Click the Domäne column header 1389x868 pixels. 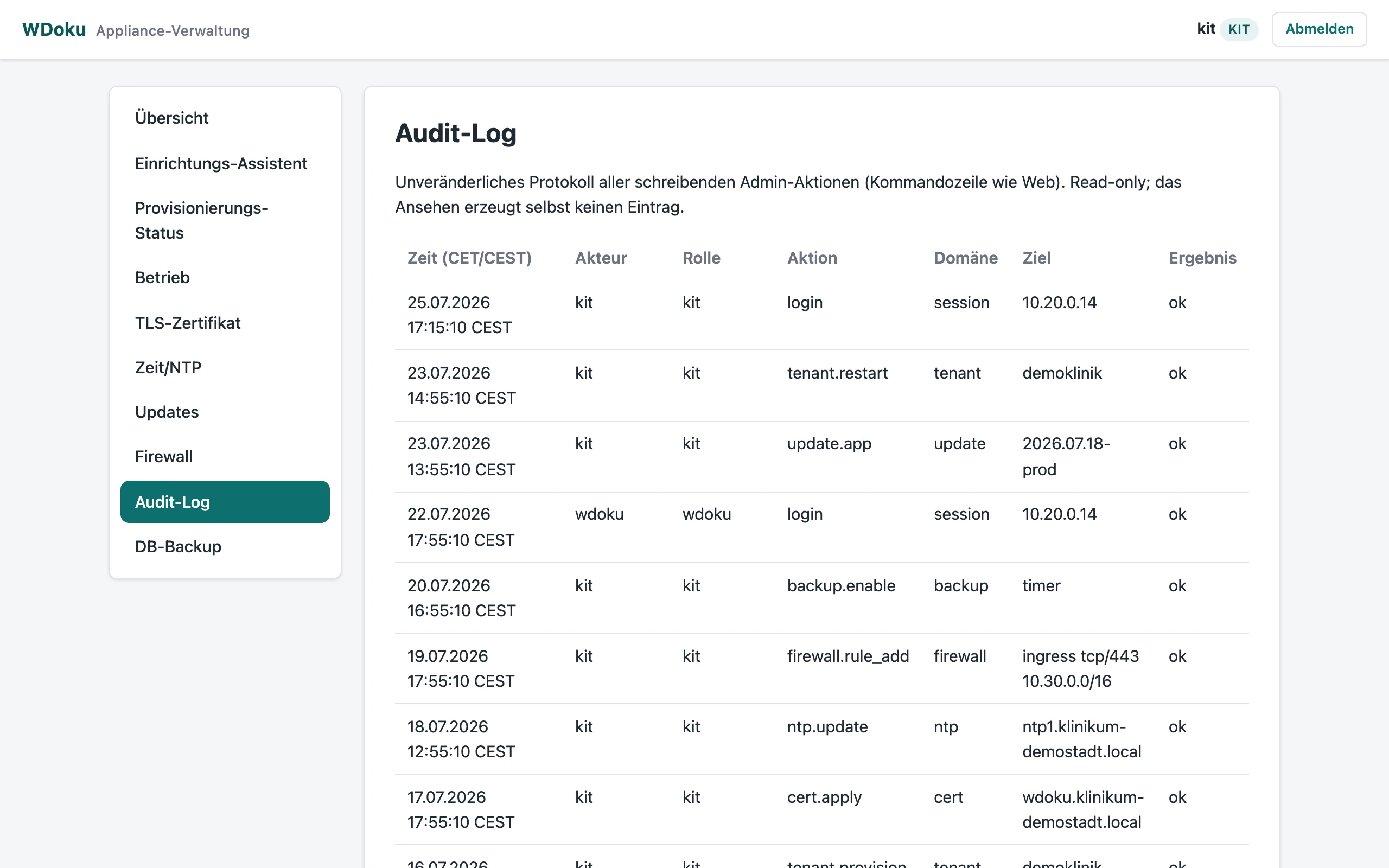coord(965,258)
